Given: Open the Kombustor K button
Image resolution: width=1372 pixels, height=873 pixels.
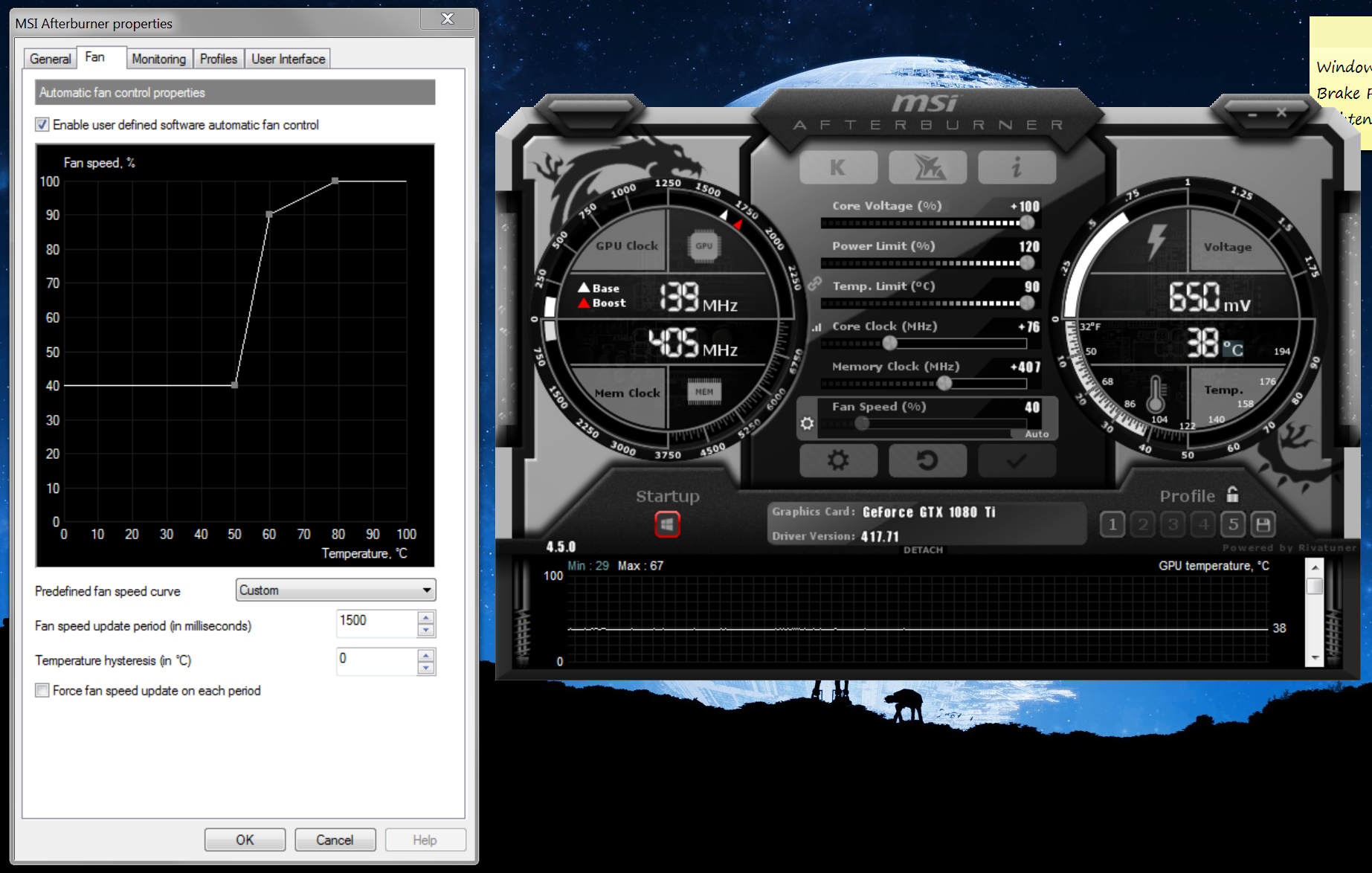Looking at the screenshot, I should [x=838, y=167].
